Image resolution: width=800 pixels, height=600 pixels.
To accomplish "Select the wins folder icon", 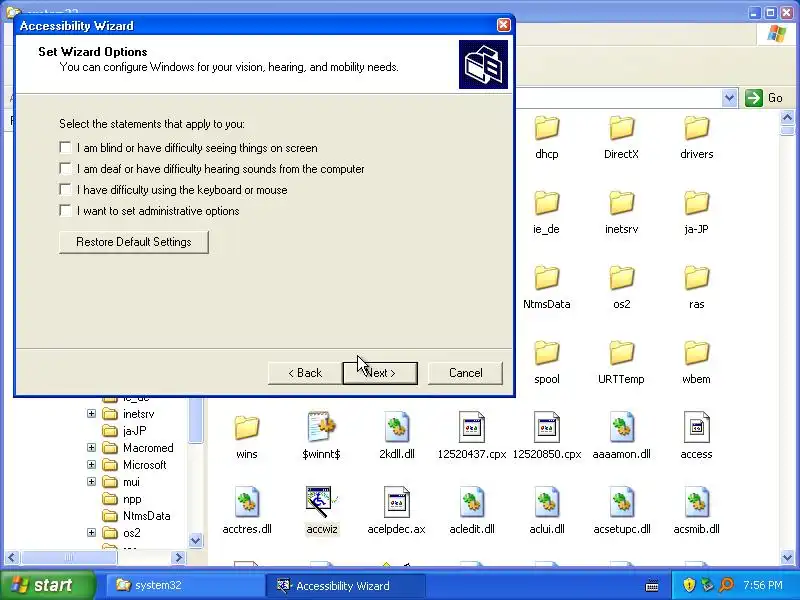I will click(247, 428).
